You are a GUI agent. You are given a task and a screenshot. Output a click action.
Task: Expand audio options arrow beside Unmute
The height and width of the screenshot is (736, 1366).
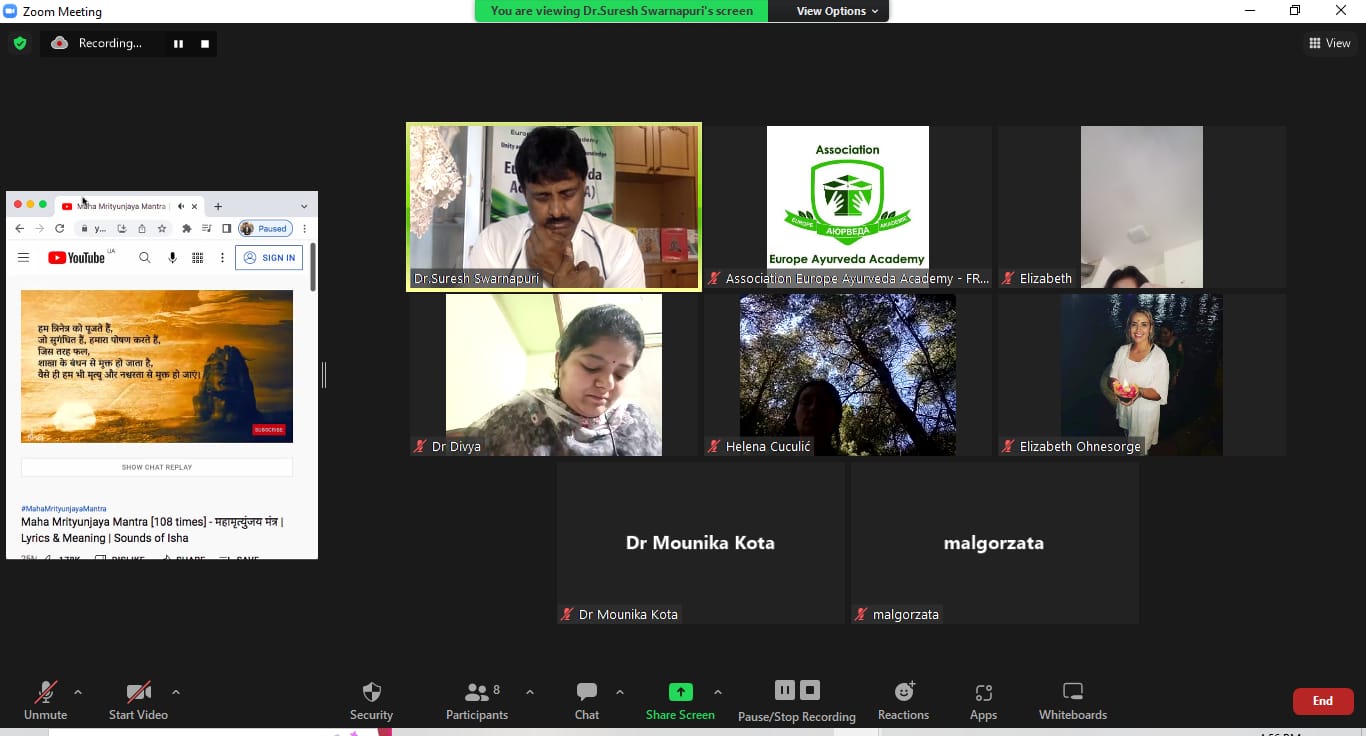[78, 692]
